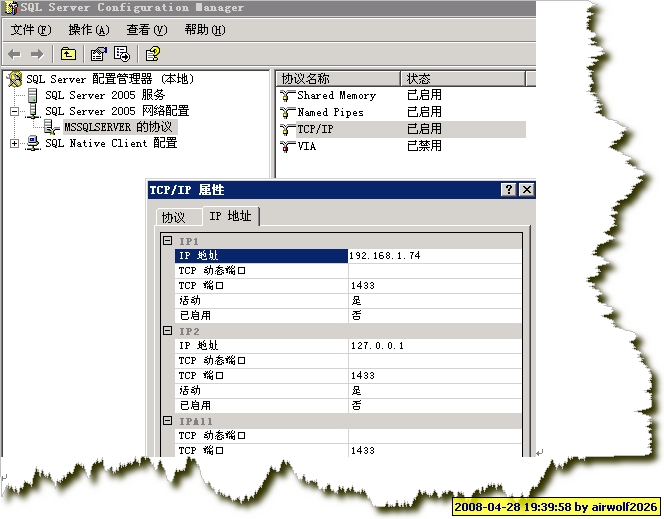Open the 查看(V) menu
The width and height of the screenshot is (664, 519).
147,30
